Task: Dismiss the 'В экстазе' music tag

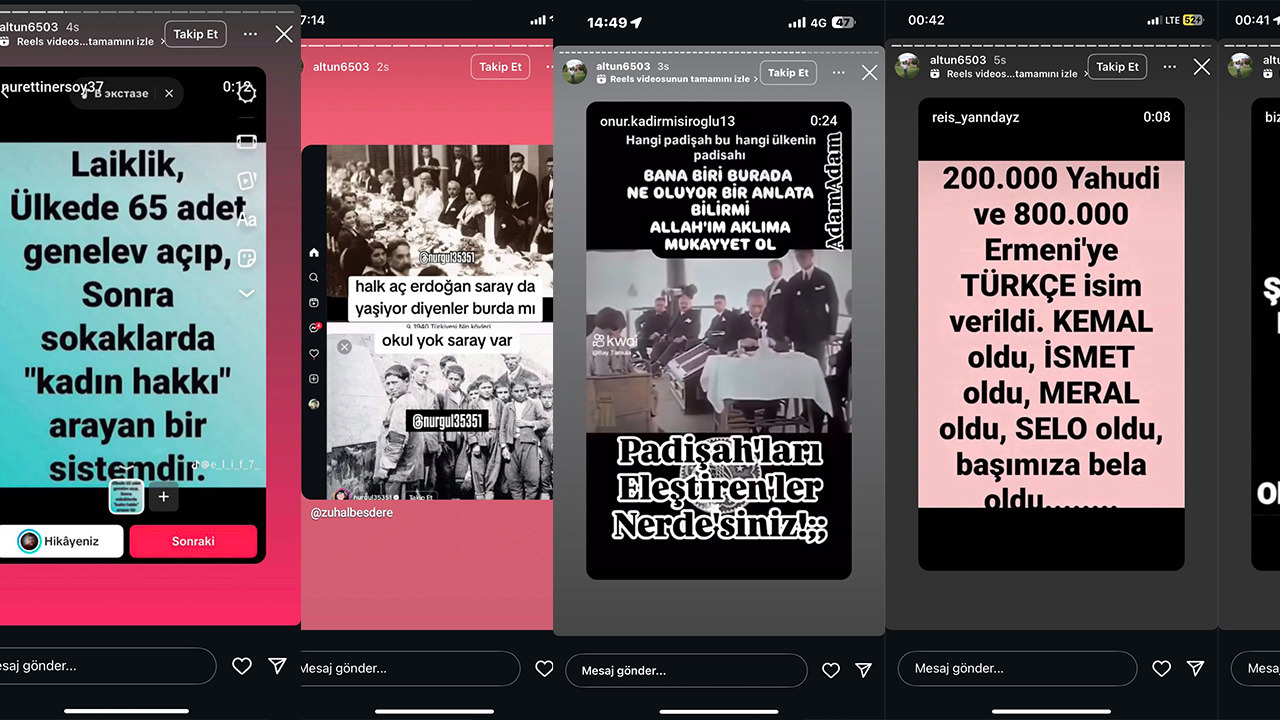Action: click(169, 93)
